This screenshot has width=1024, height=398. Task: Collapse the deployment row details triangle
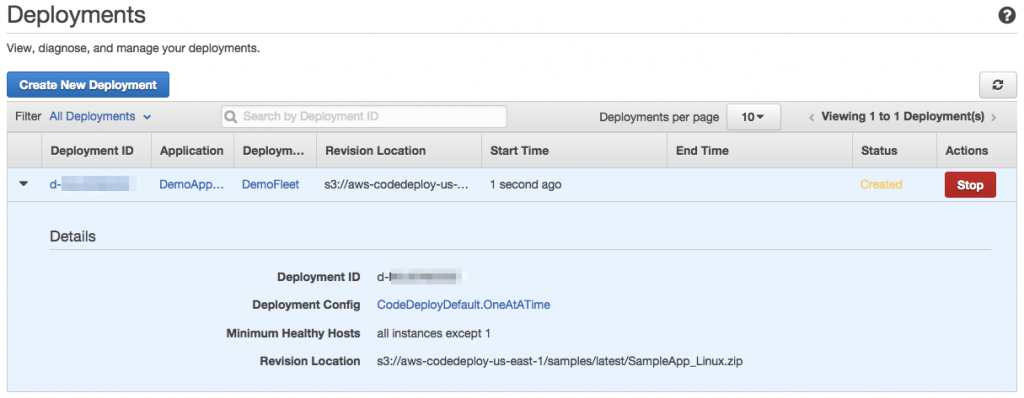pos(24,184)
